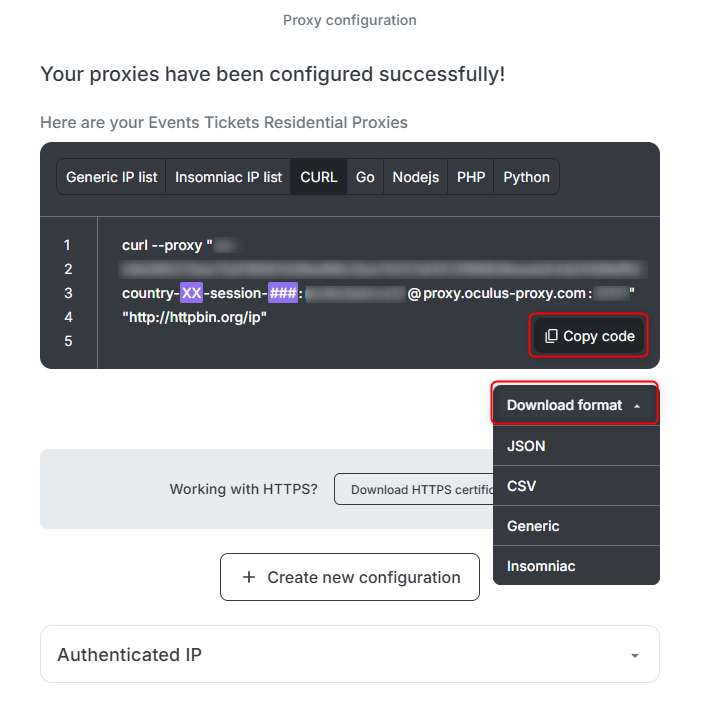Select the Python tab
702x717 pixels.
tap(526, 177)
